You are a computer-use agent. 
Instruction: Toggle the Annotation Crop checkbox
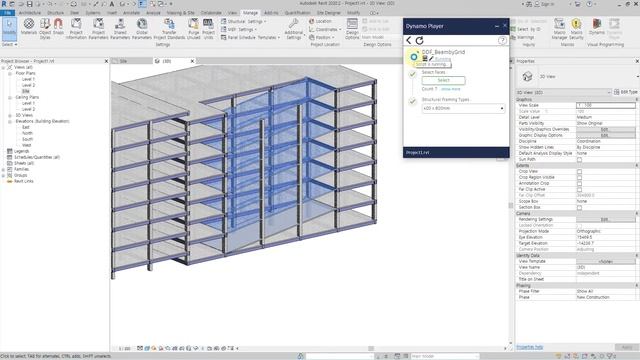coord(579,183)
